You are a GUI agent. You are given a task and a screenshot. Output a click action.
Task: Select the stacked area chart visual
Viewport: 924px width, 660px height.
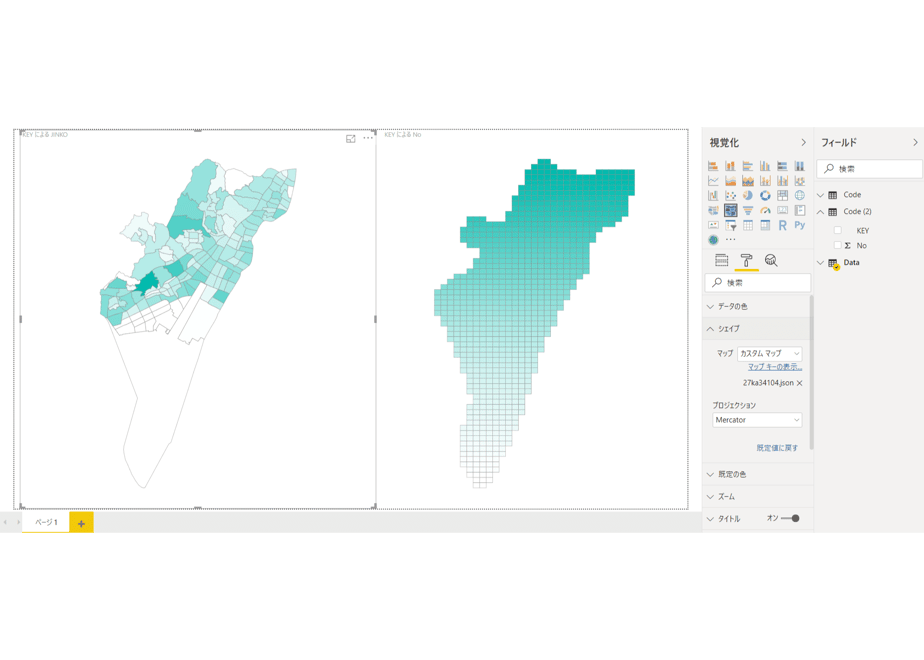tap(748, 181)
